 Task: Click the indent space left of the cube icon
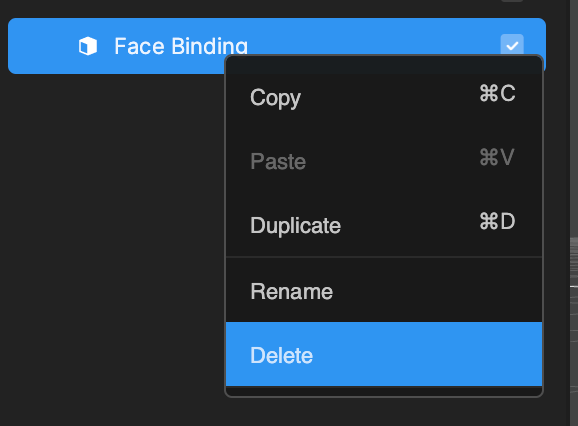point(42,46)
